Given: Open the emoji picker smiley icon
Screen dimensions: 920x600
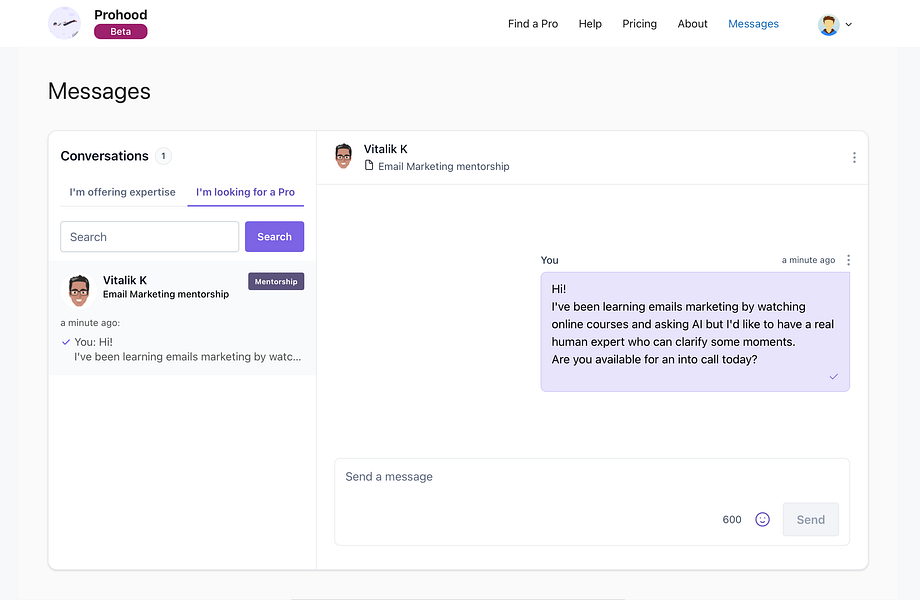Looking at the screenshot, I should point(762,520).
